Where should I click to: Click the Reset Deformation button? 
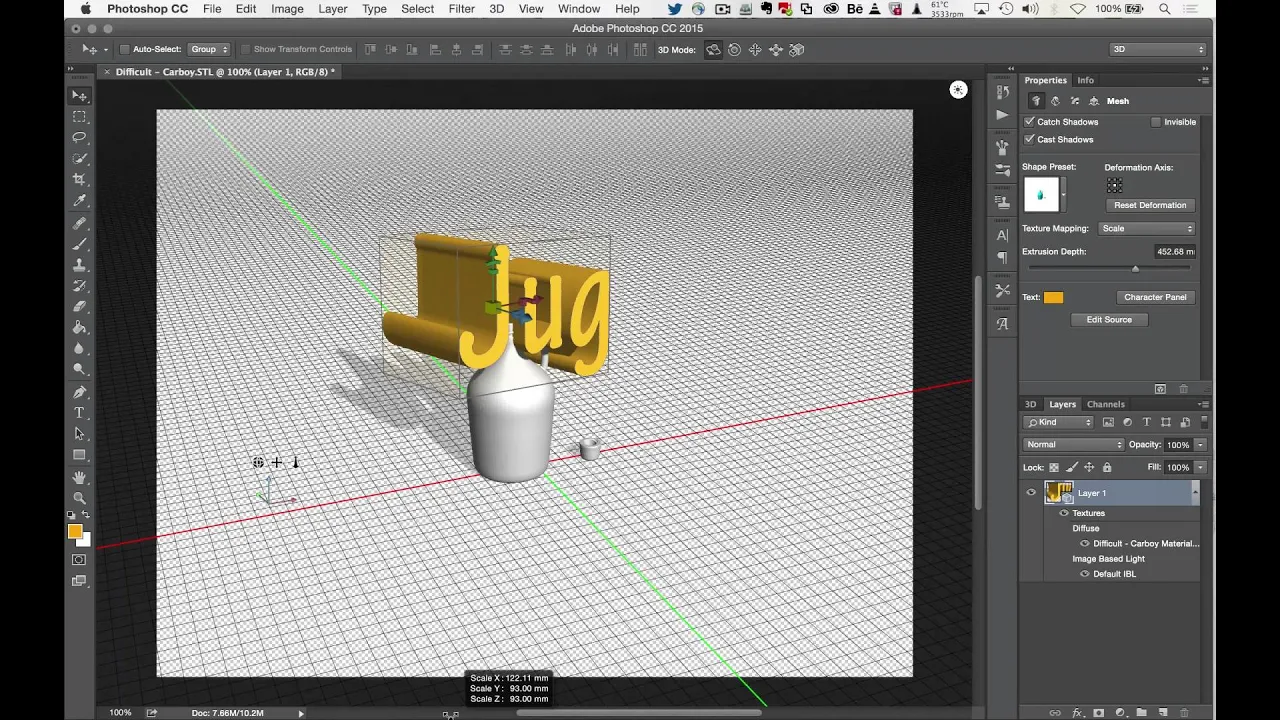click(x=1150, y=205)
